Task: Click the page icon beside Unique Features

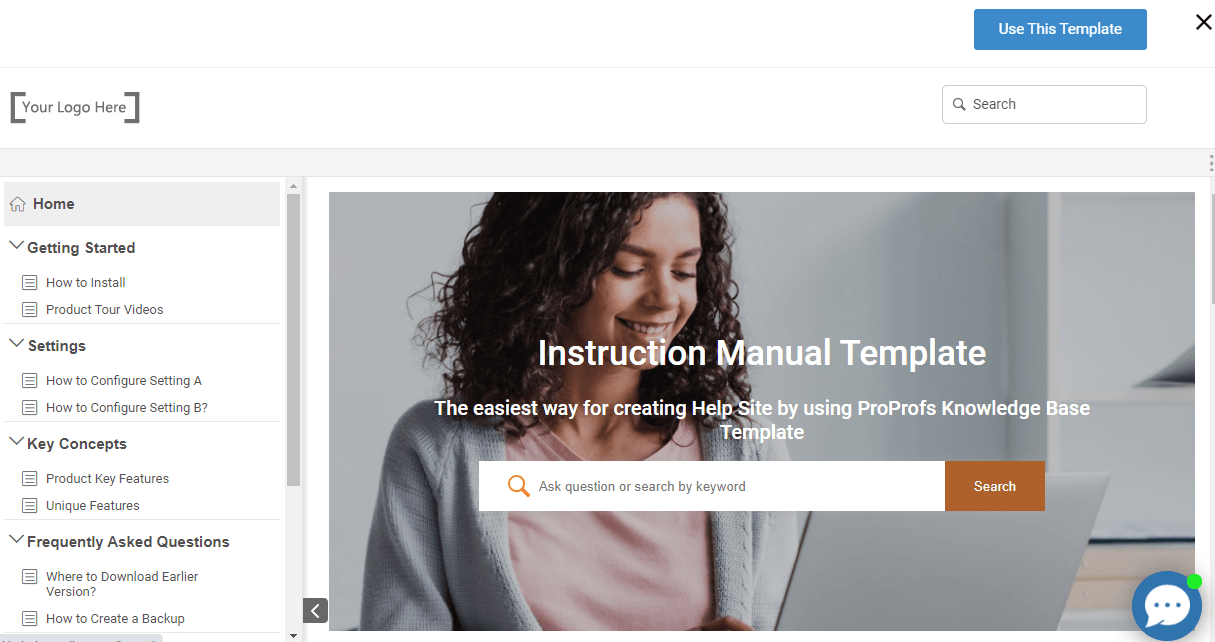Action: pyautogui.click(x=30, y=506)
